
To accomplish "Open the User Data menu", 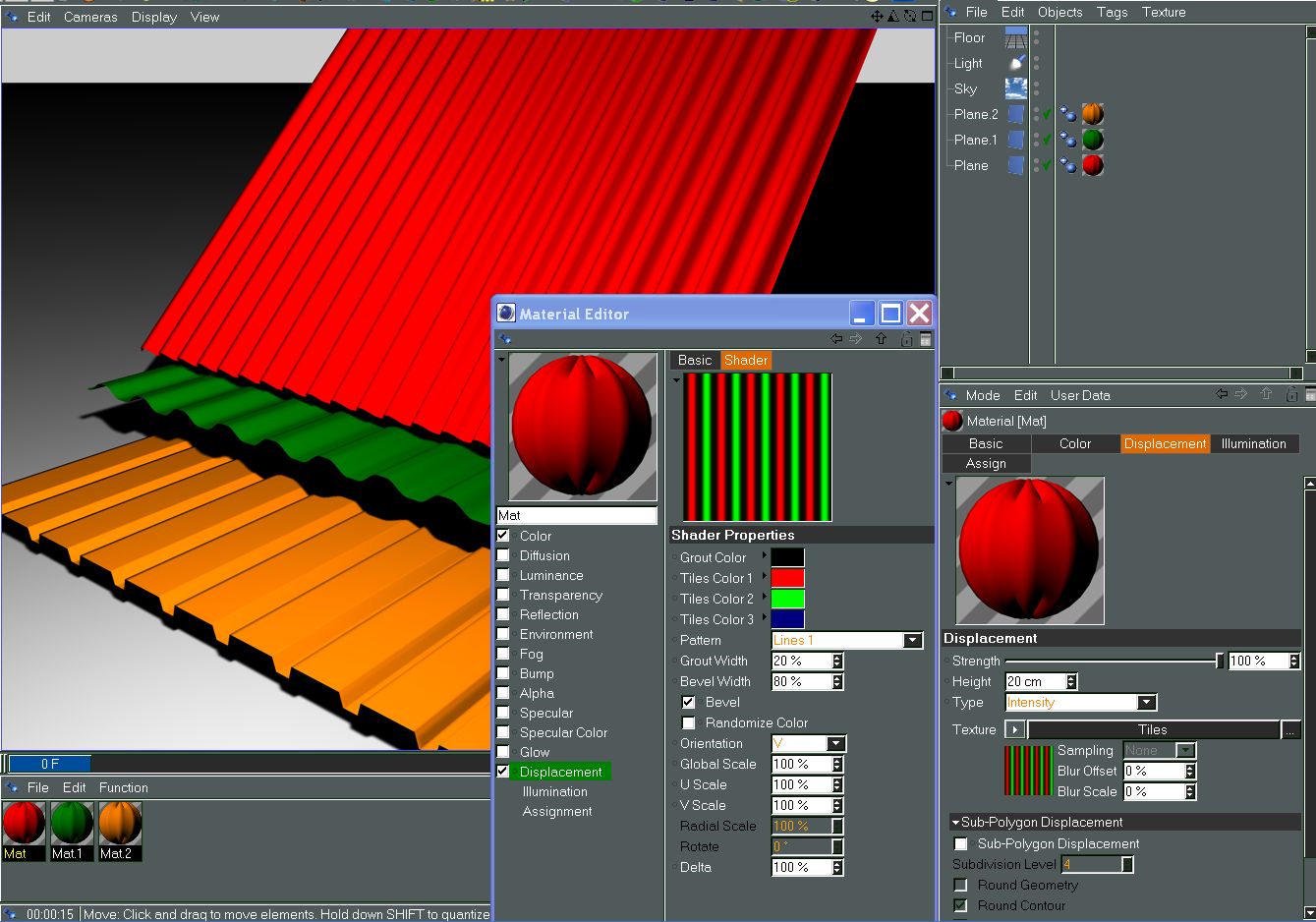I will click(x=1080, y=395).
